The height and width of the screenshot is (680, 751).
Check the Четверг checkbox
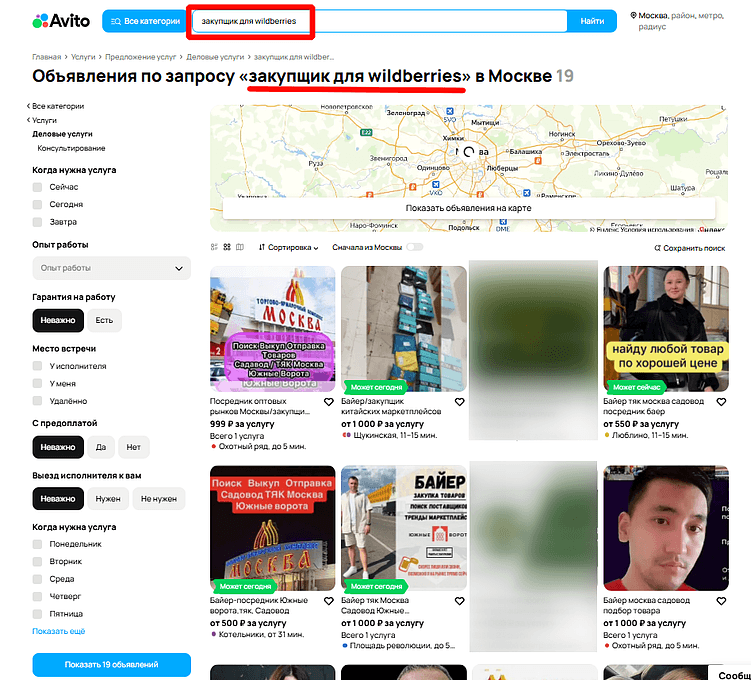pos(37,597)
